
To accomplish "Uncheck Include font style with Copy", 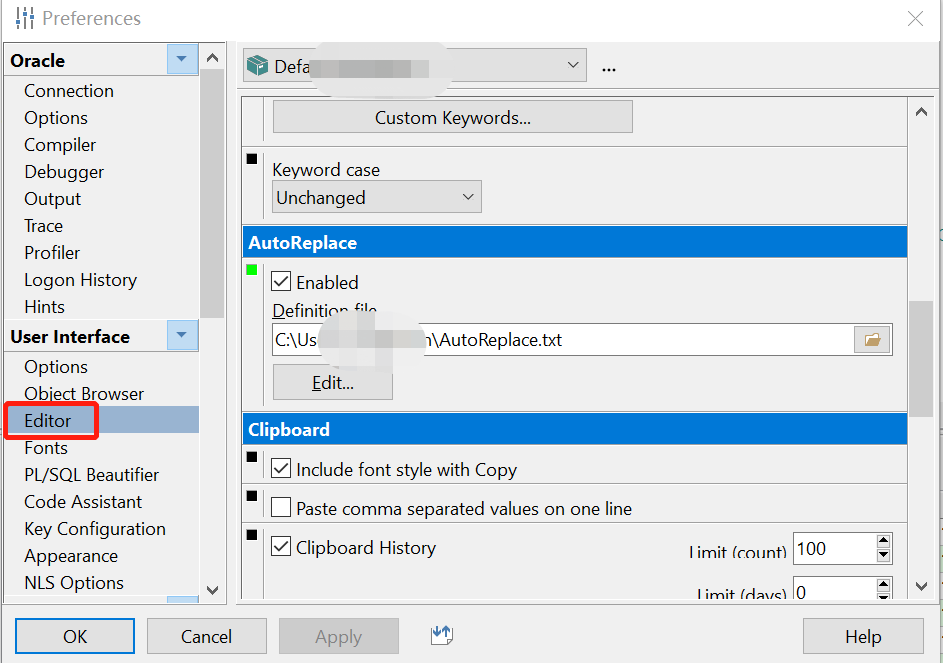I will tap(281, 468).
